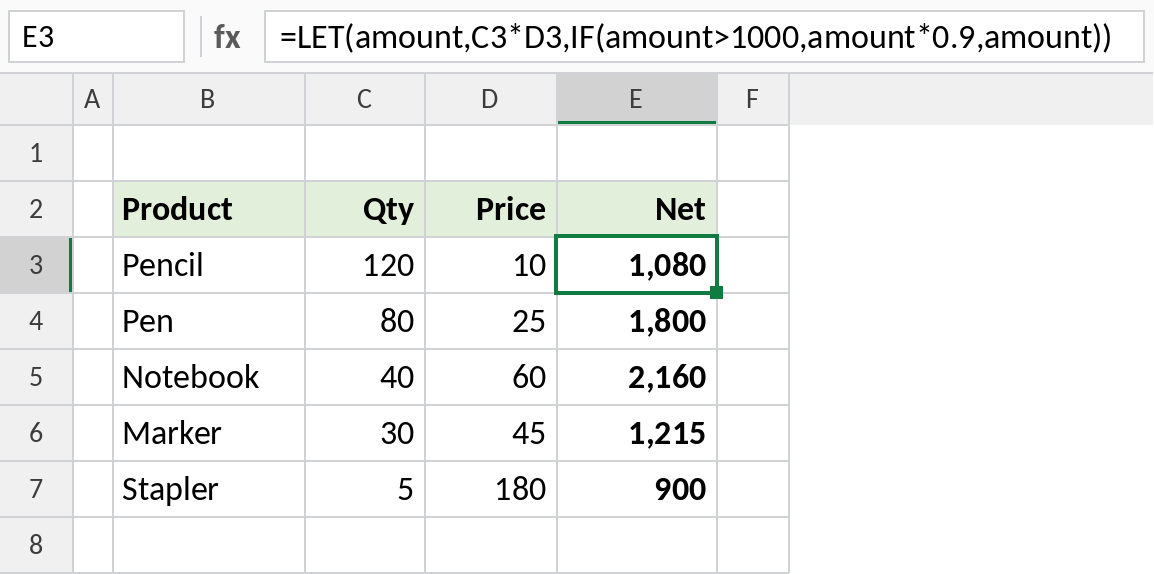The image size is (1154, 574).
Task: Select Stapler quantity cell with 5
Action: (364, 489)
